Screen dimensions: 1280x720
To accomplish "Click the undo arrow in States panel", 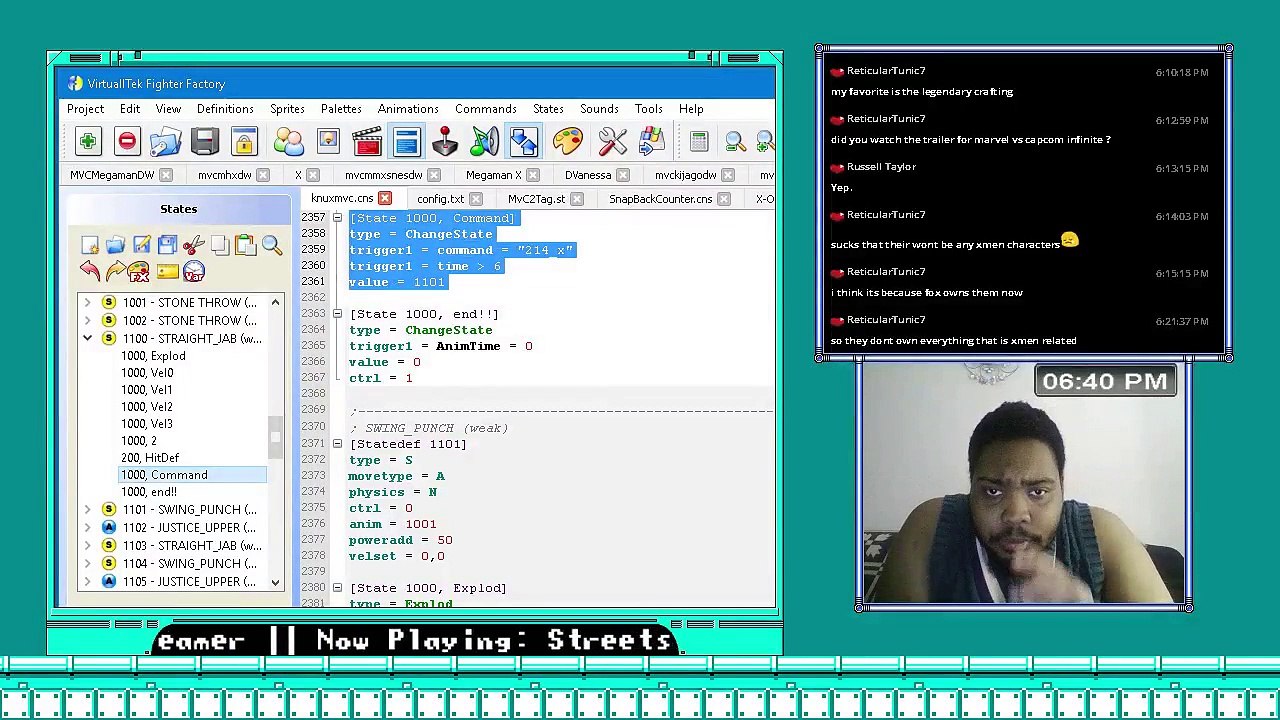I will tap(90, 271).
